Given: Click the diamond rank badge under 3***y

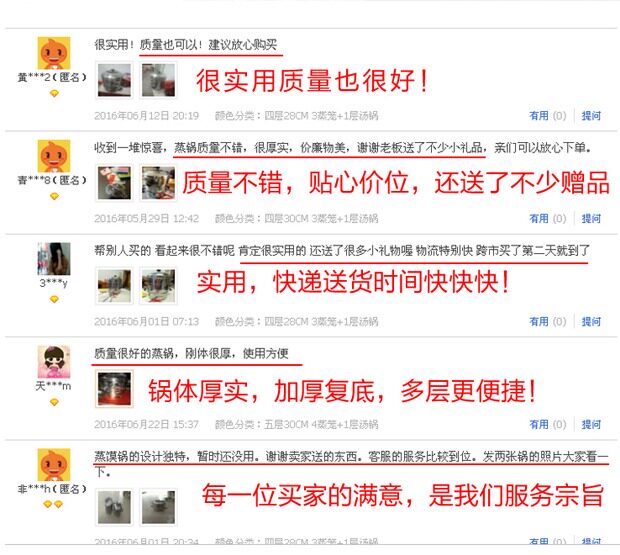Looking at the screenshot, I should tap(54, 299).
